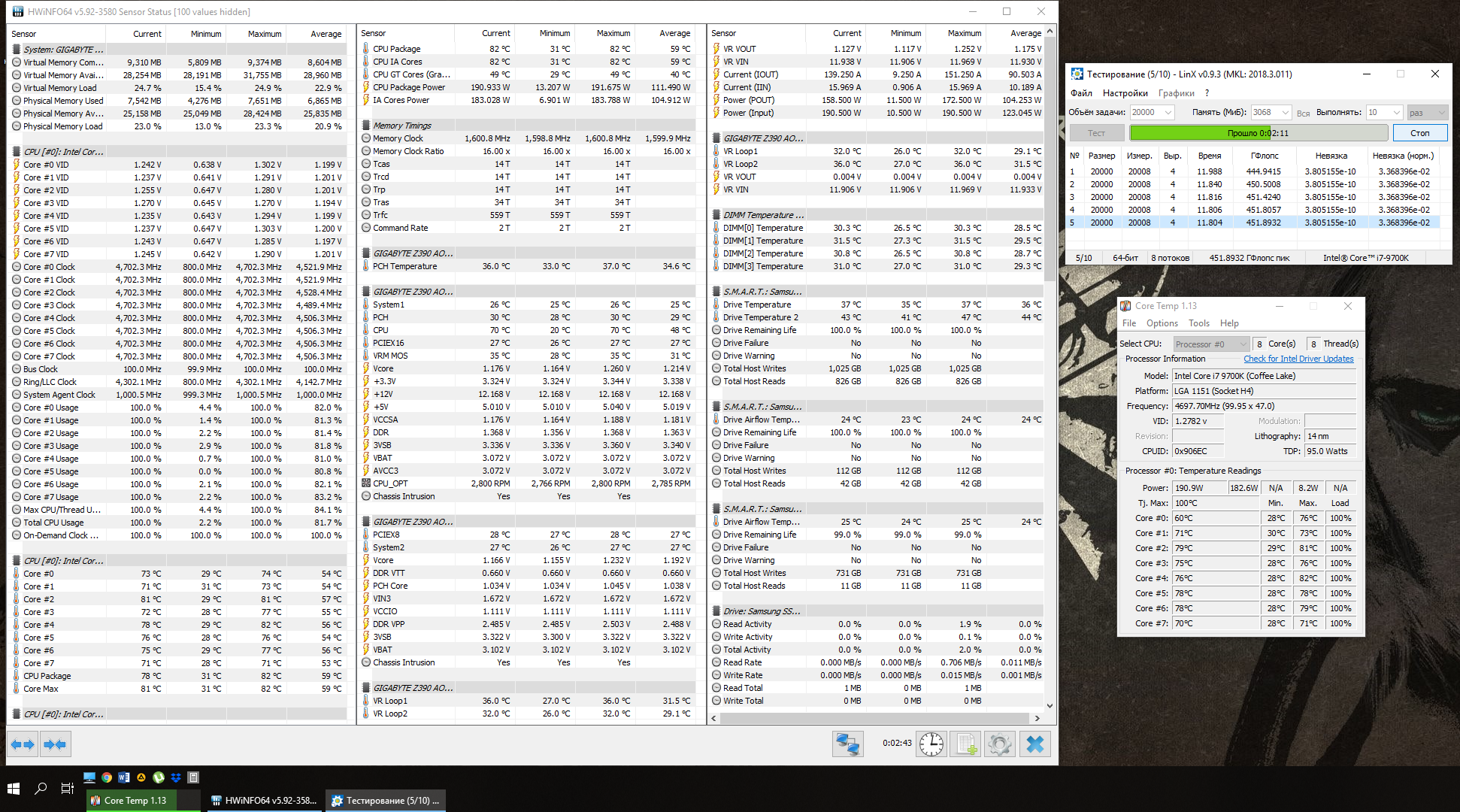Click the clock reset timer icon
This screenshot has width=1460, height=812.
pos(931,744)
